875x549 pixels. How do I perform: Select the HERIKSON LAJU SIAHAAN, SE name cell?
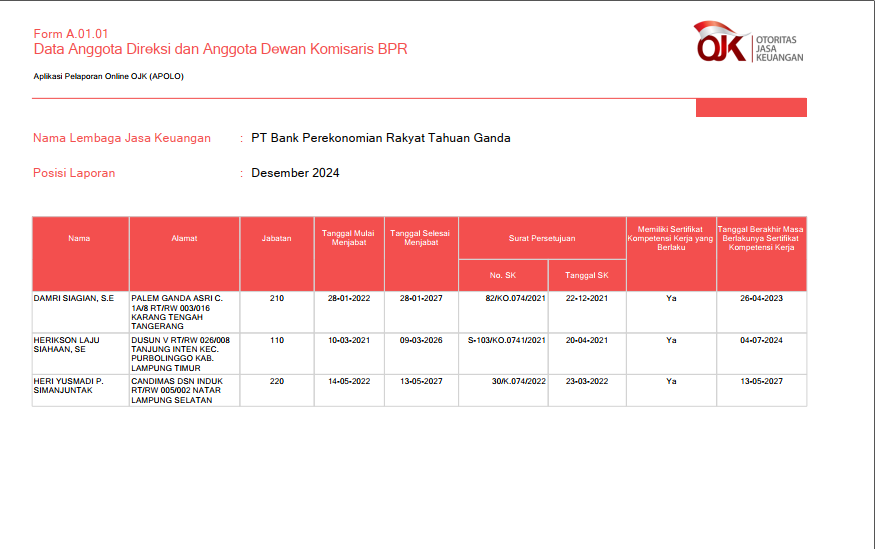tap(68, 345)
